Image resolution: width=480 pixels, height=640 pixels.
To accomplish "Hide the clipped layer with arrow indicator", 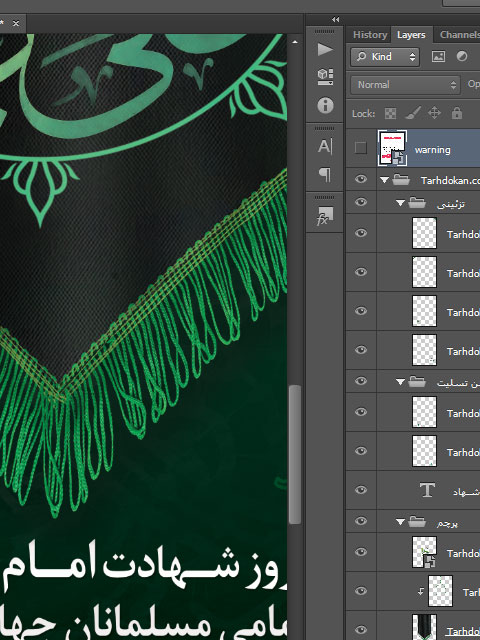I will (x=361, y=591).
